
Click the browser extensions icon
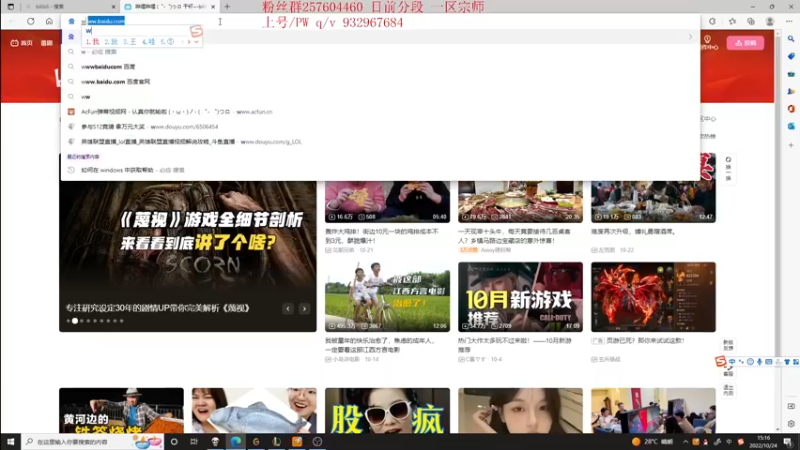712,21
